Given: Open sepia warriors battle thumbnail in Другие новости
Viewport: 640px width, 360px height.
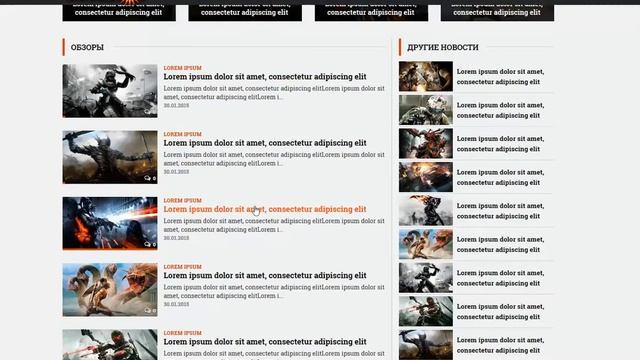Looking at the screenshot, I should coord(426,76).
